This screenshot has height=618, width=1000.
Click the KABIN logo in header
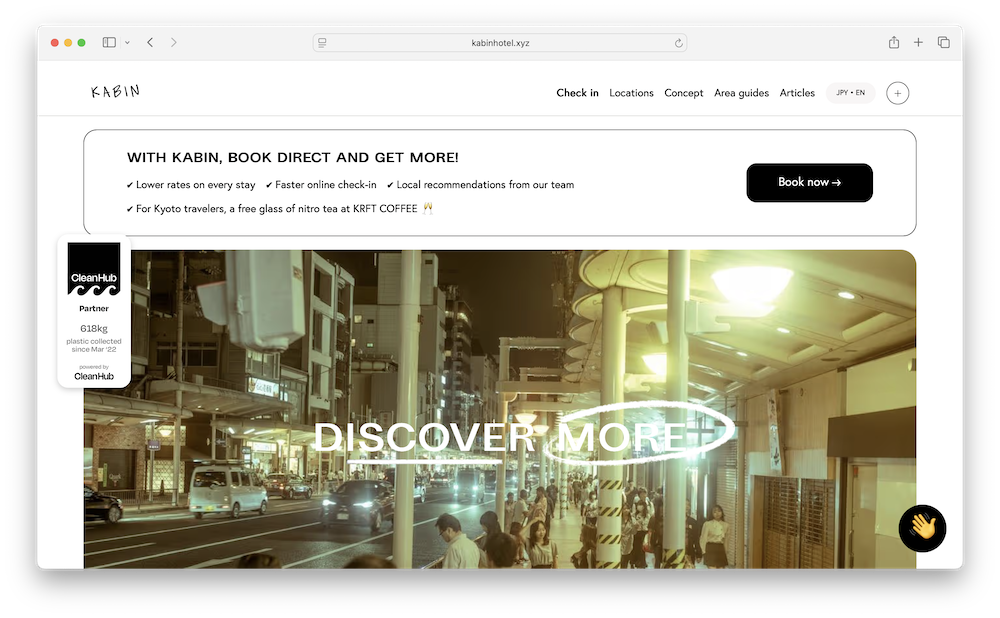pos(115,92)
